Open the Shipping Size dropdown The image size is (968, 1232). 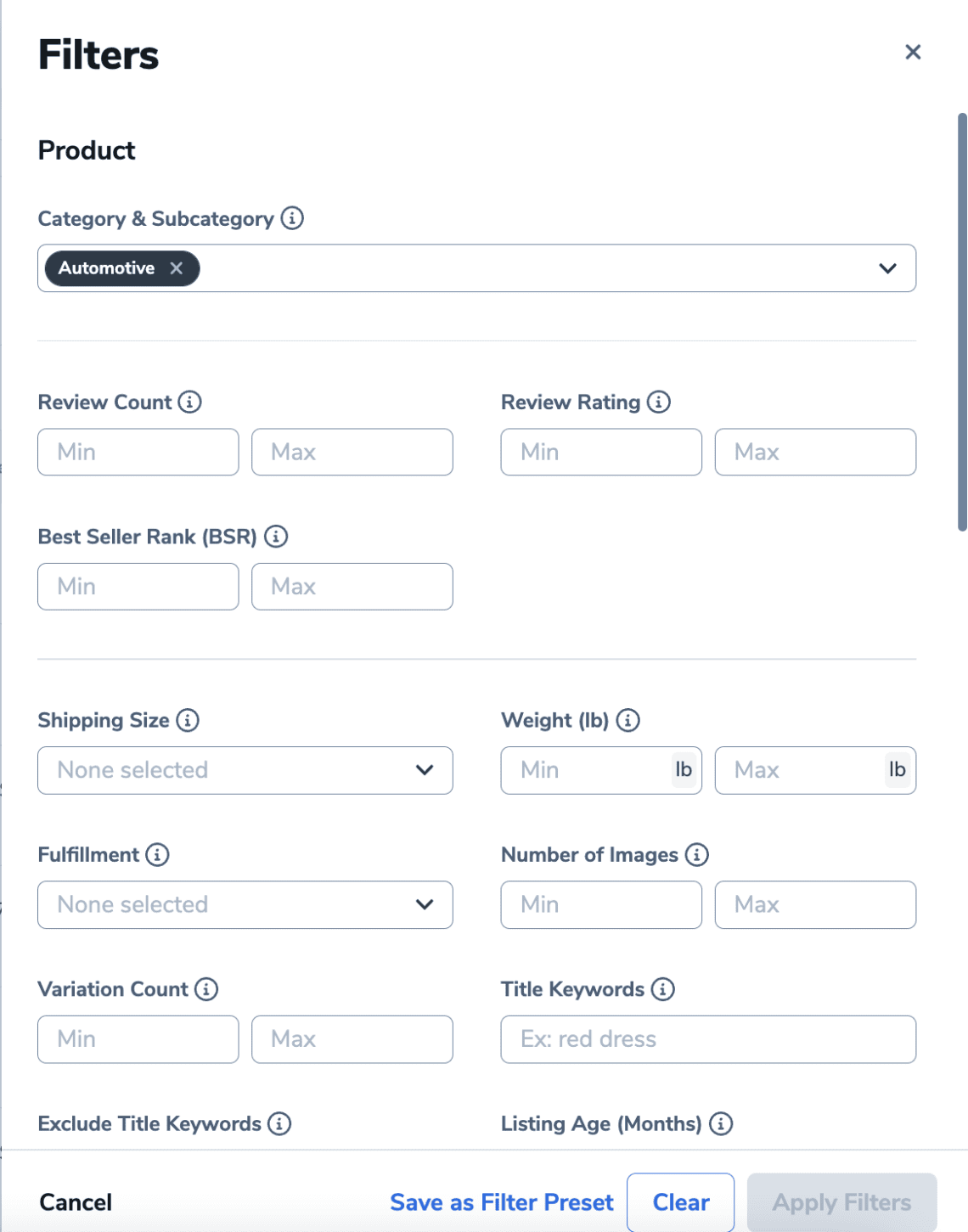425,770
